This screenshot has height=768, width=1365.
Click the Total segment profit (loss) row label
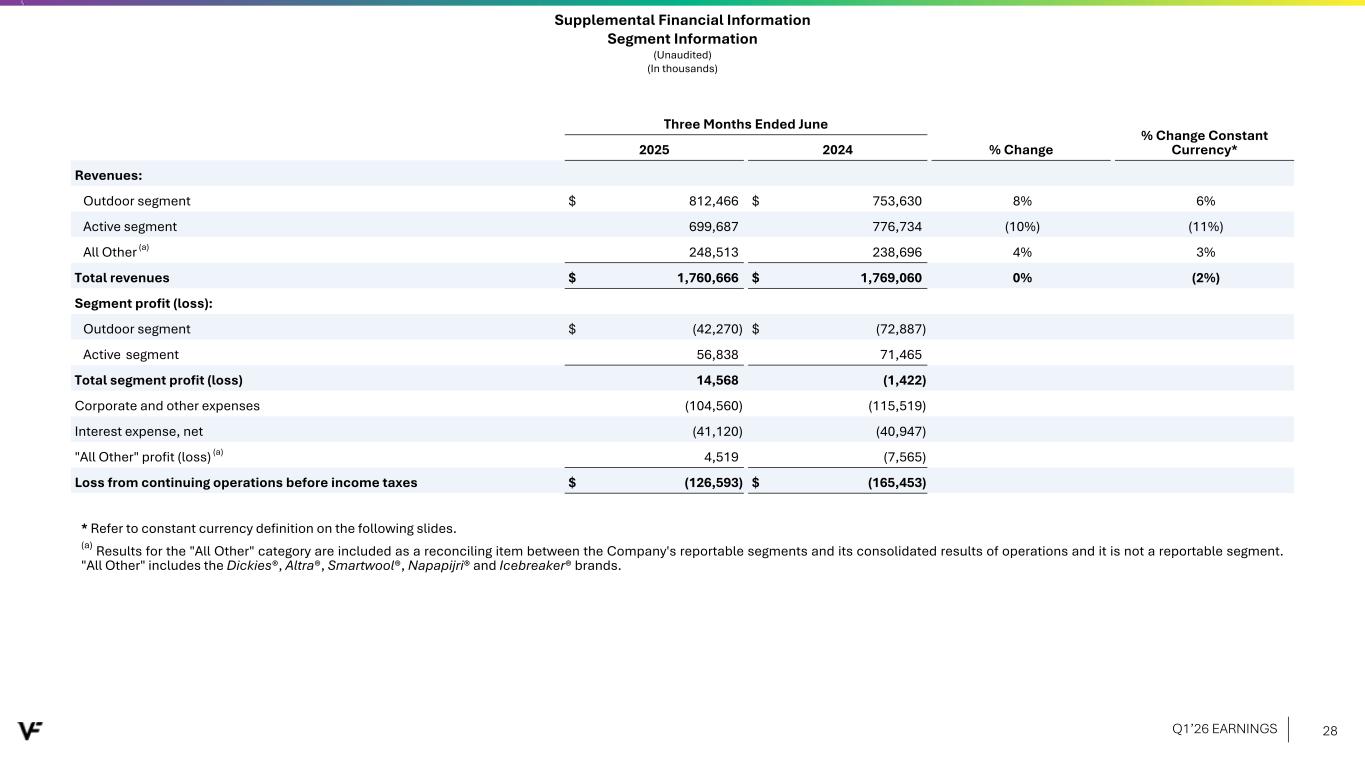coord(158,380)
